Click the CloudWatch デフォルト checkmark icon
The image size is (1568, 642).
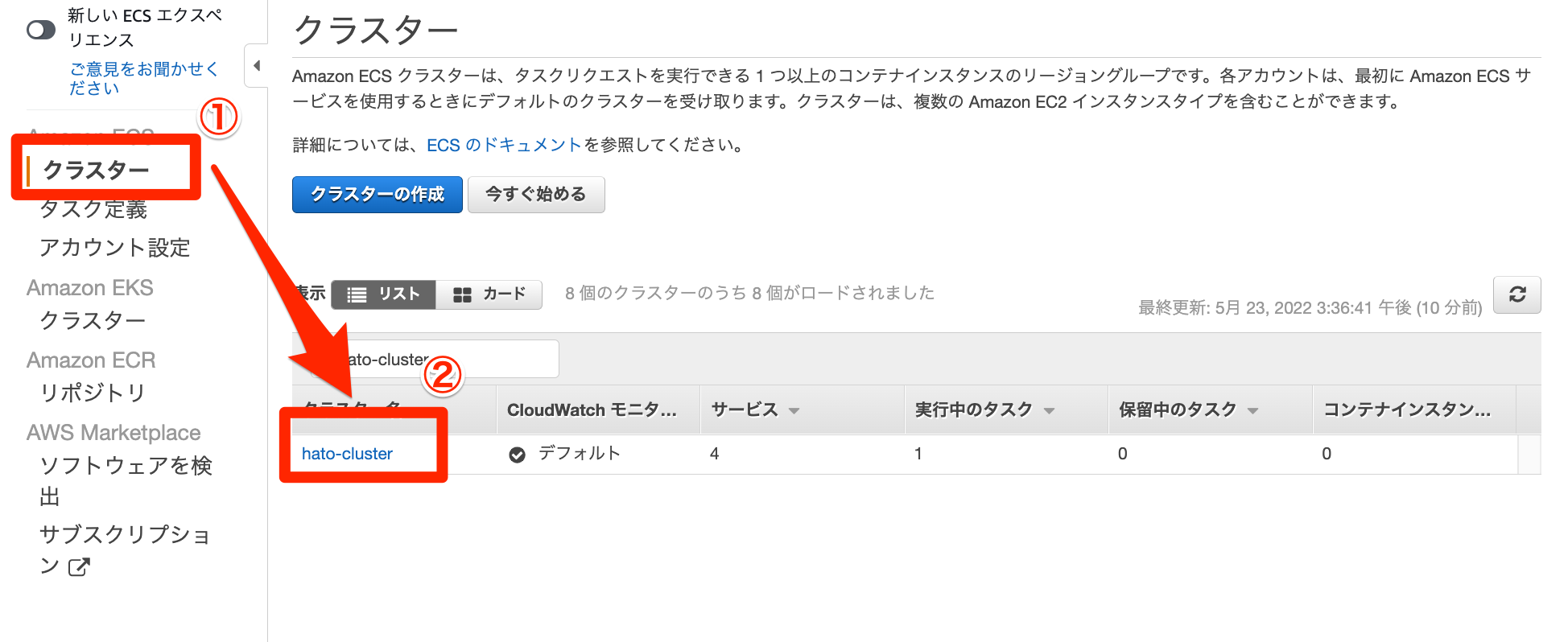pos(518,453)
